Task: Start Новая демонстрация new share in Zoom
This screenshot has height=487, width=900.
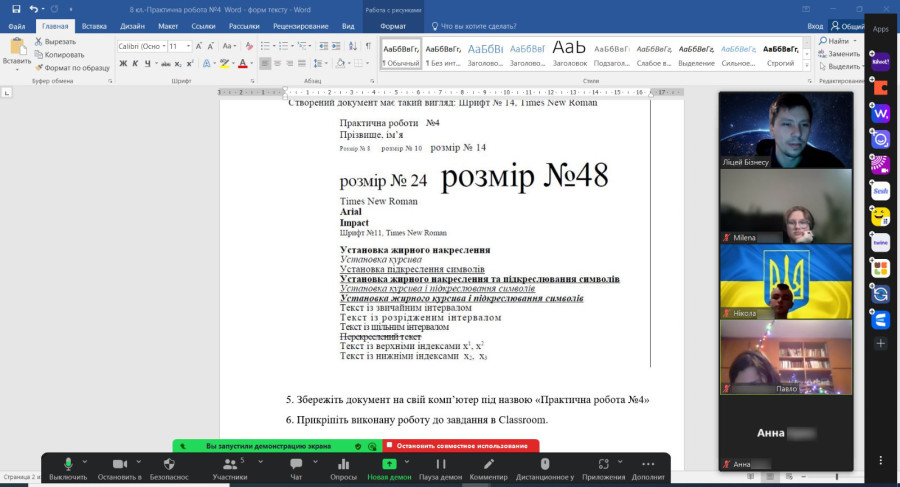Action: pos(389,469)
